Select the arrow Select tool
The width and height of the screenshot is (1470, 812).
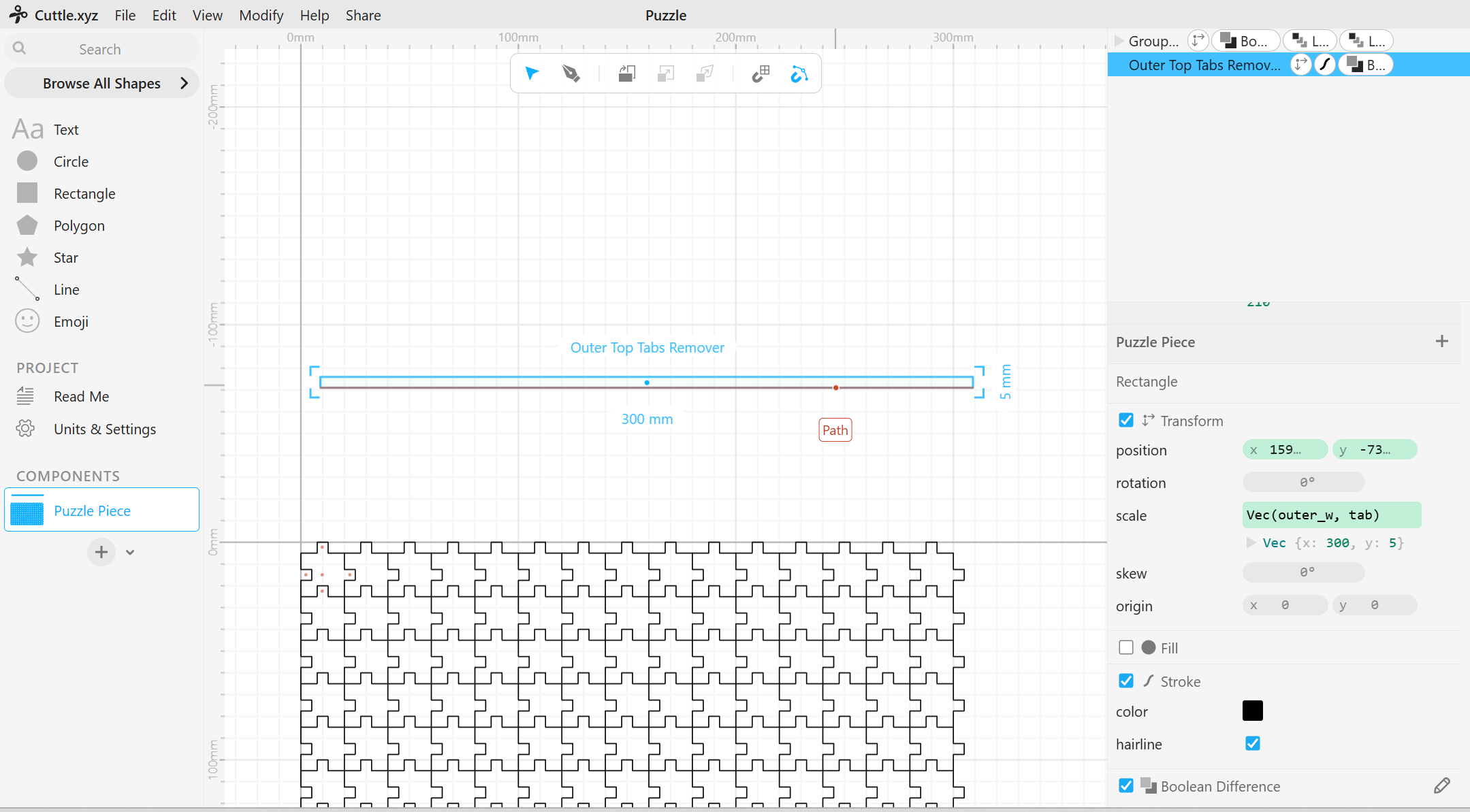click(x=532, y=73)
